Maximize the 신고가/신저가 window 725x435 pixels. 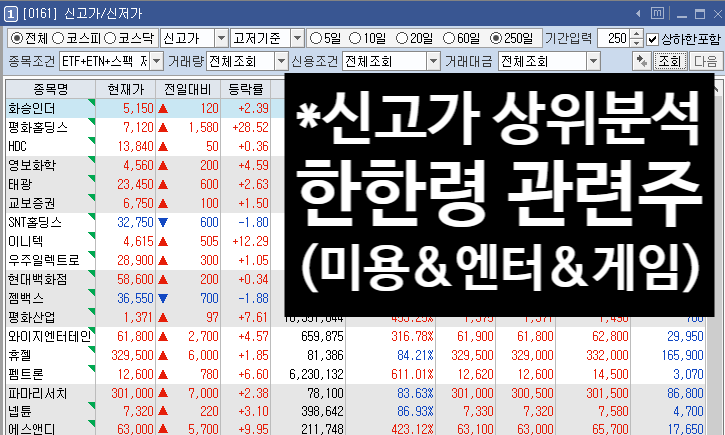pos(700,14)
